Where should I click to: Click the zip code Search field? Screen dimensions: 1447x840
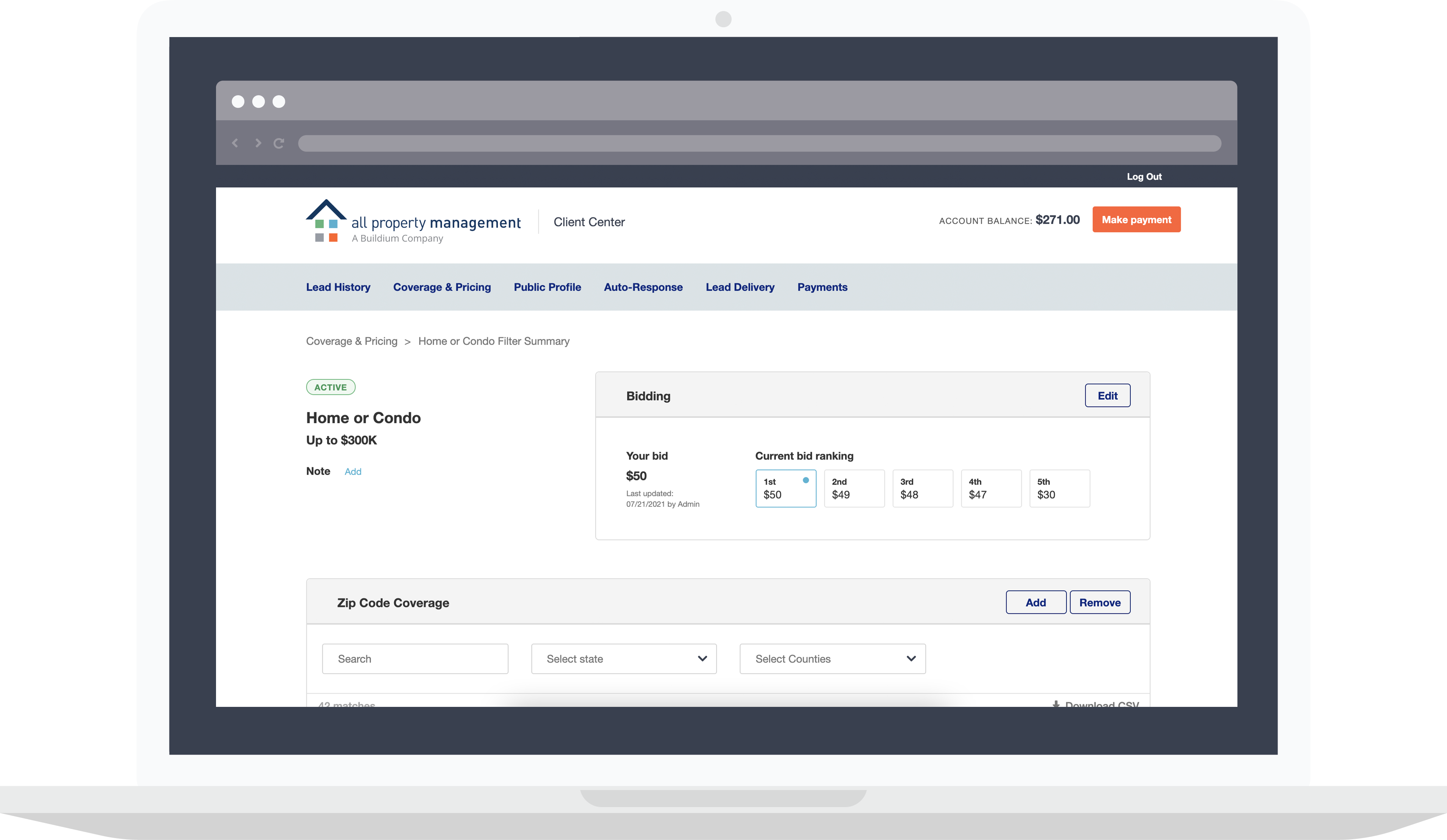pyautogui.click(x=415, y=658)
